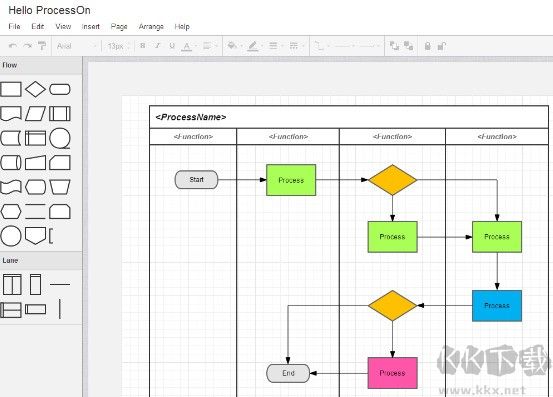553x397 pixels.
Task: Select the vertical swimlane pool shape in Lane
Action: click(12, 284)
